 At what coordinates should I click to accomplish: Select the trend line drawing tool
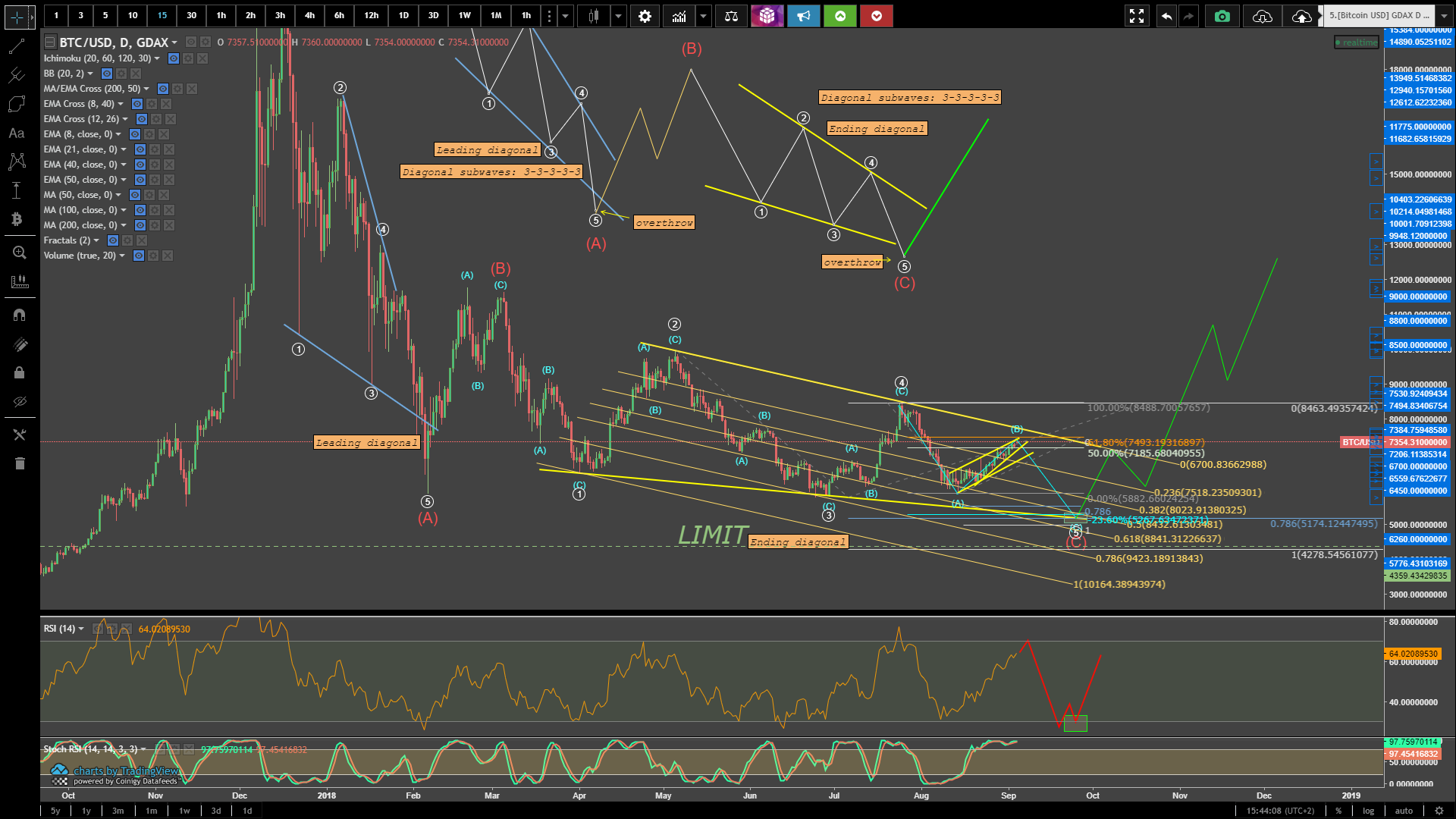[17, 47]
